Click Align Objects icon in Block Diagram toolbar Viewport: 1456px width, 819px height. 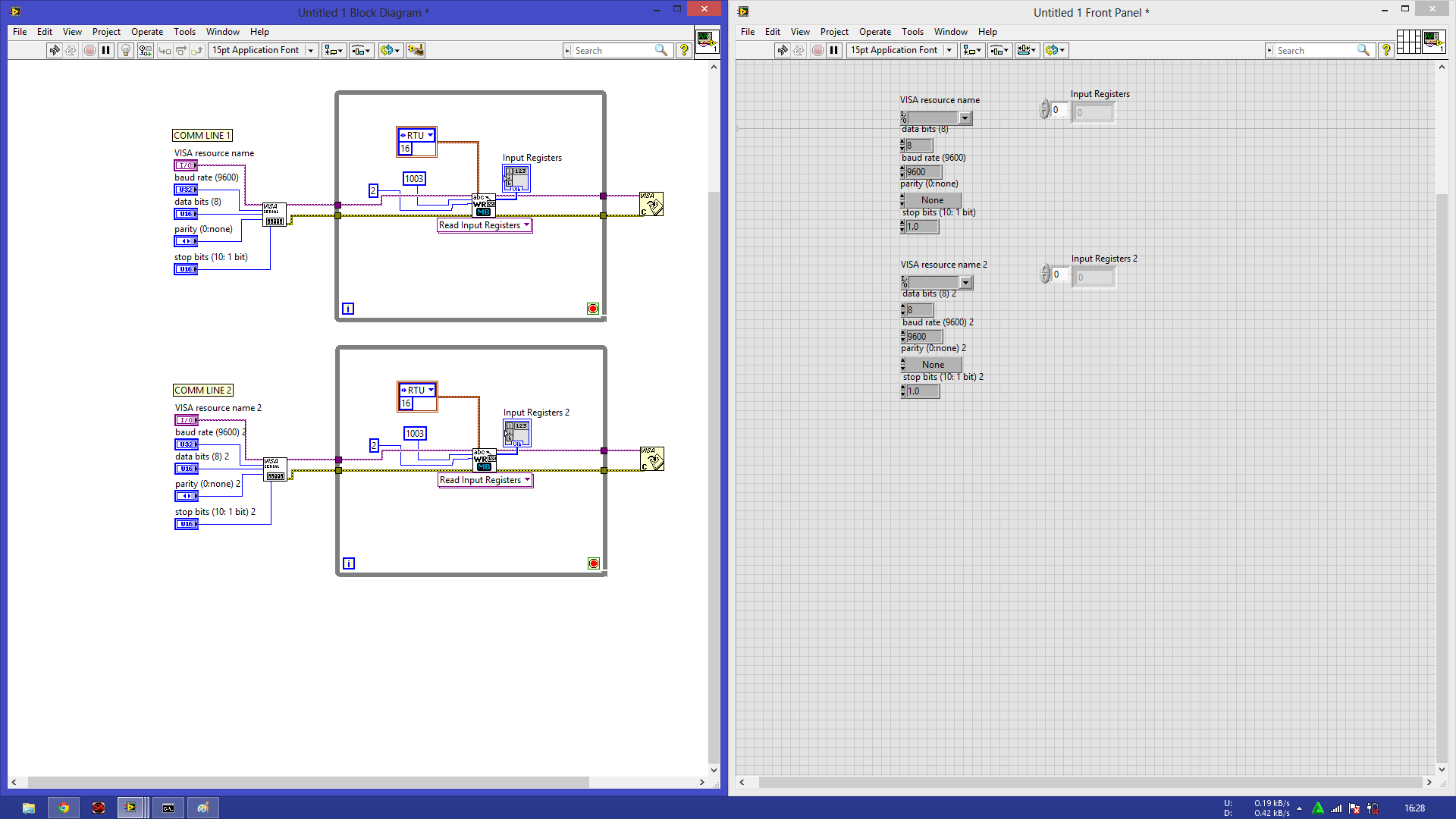[333, 50]
